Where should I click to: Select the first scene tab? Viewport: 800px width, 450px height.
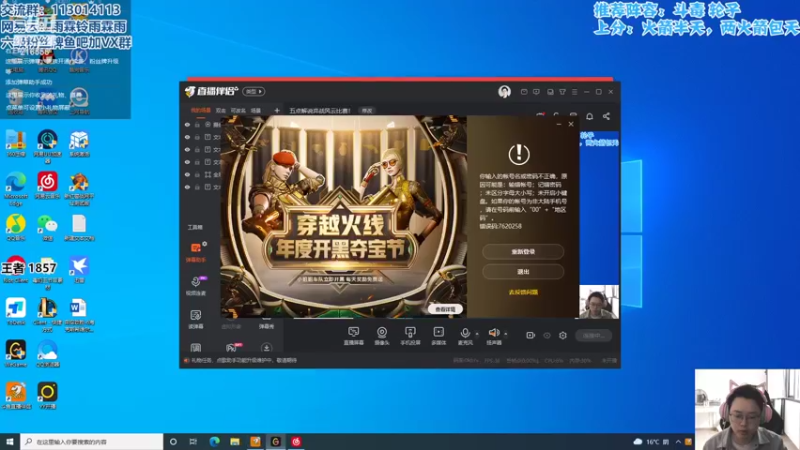(x=201, y=110)
